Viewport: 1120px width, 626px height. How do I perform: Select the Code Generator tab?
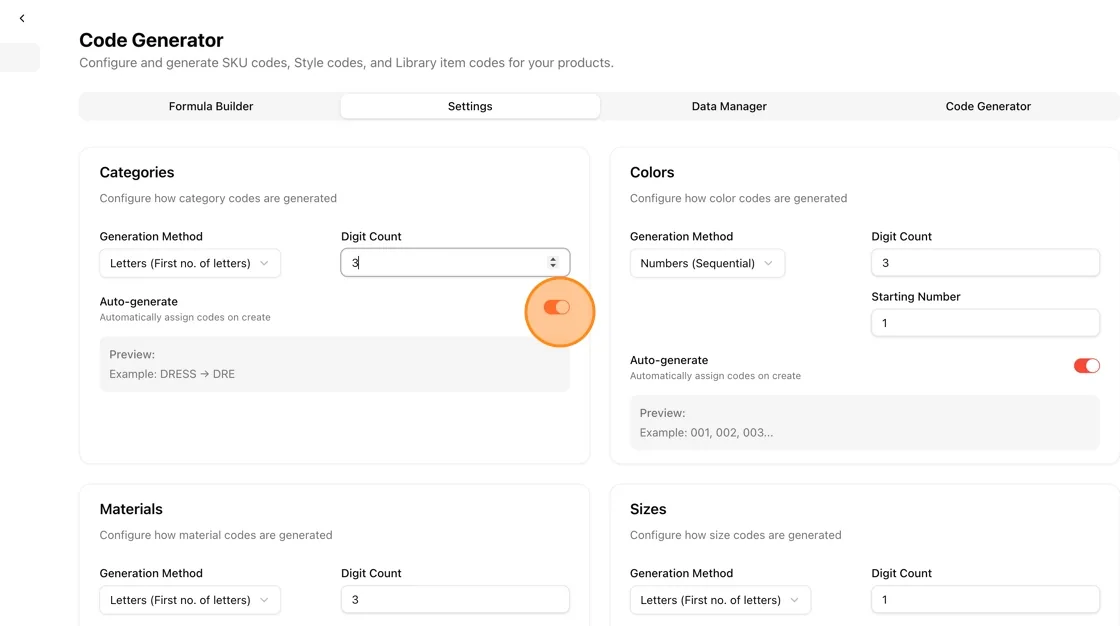[988, 106]
